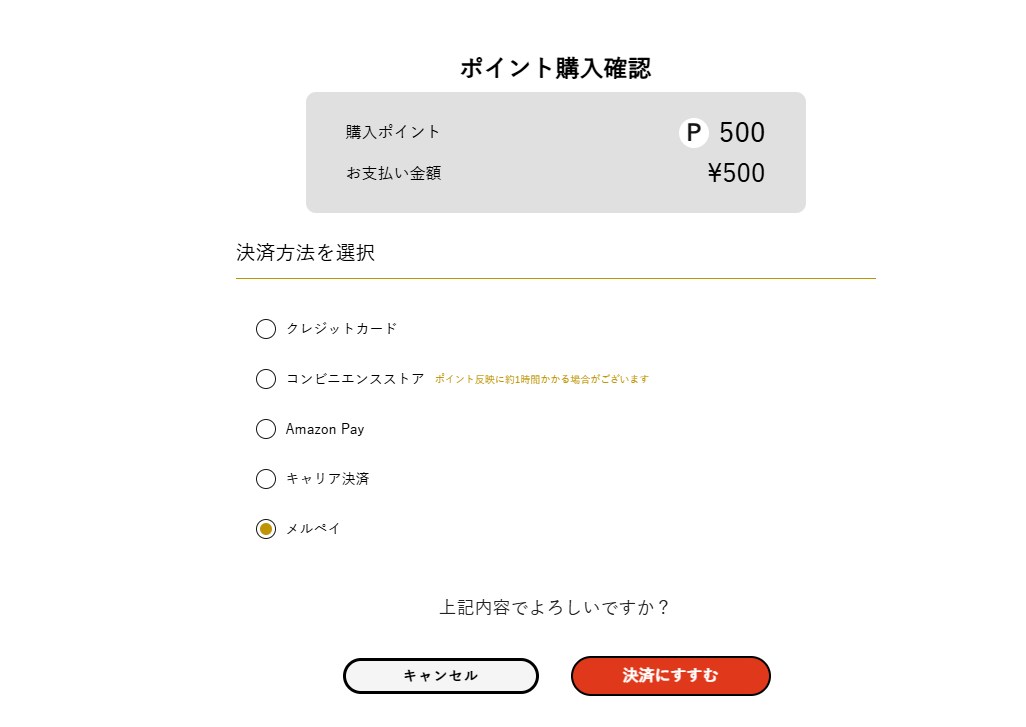Click the Amazon Pay label text
The image size is (1026, 727).
tap(325, 429)
